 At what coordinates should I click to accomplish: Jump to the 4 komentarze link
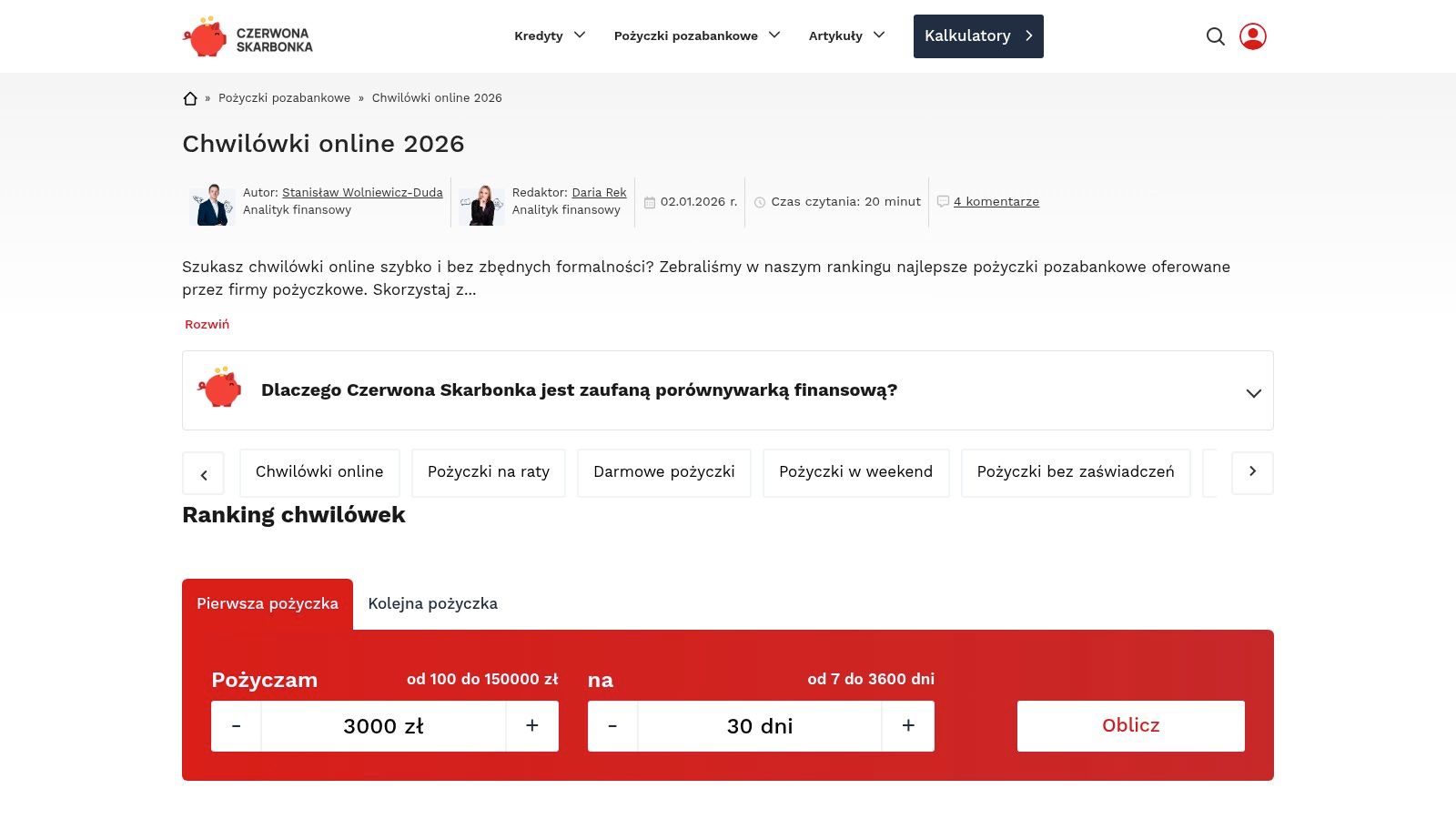pyautogui.click(x=996, y=202)
